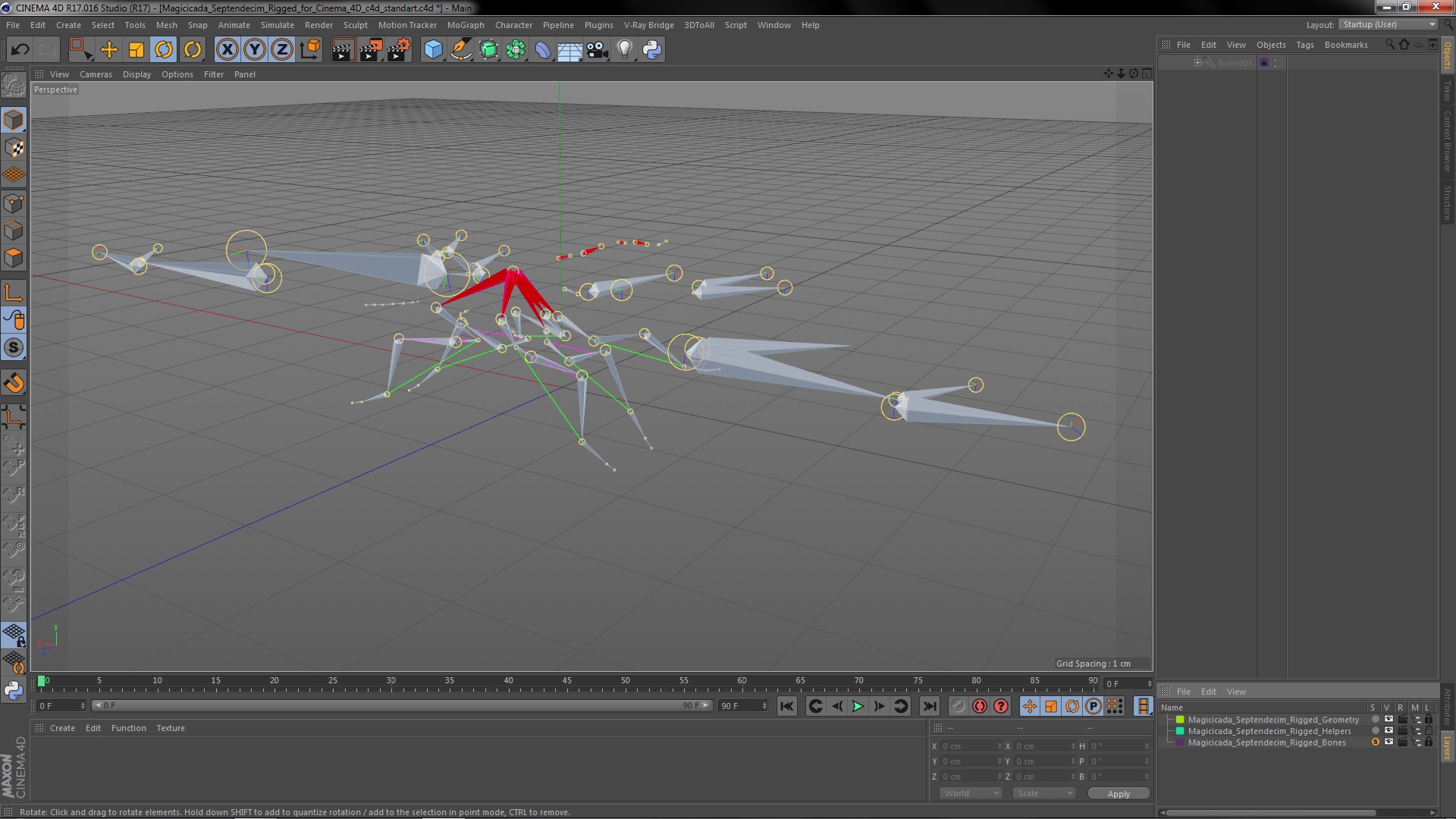The width and height of the screenshot is (1456, 819).
Task: Toggle lock on Helpers layer
Action: 1429,731
